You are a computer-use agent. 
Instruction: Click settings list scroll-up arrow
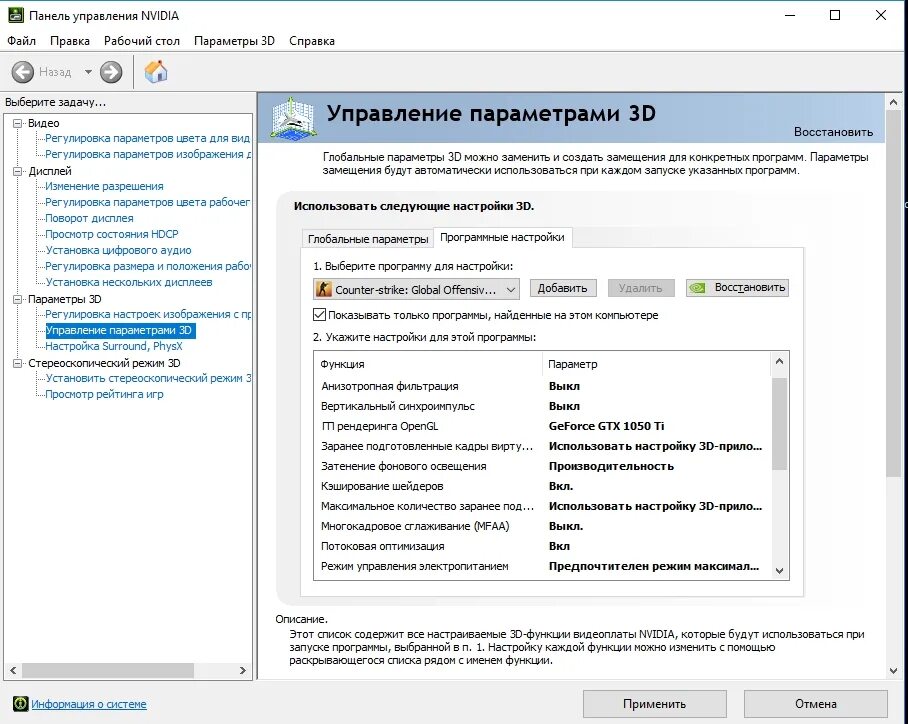tap(779, 361)
